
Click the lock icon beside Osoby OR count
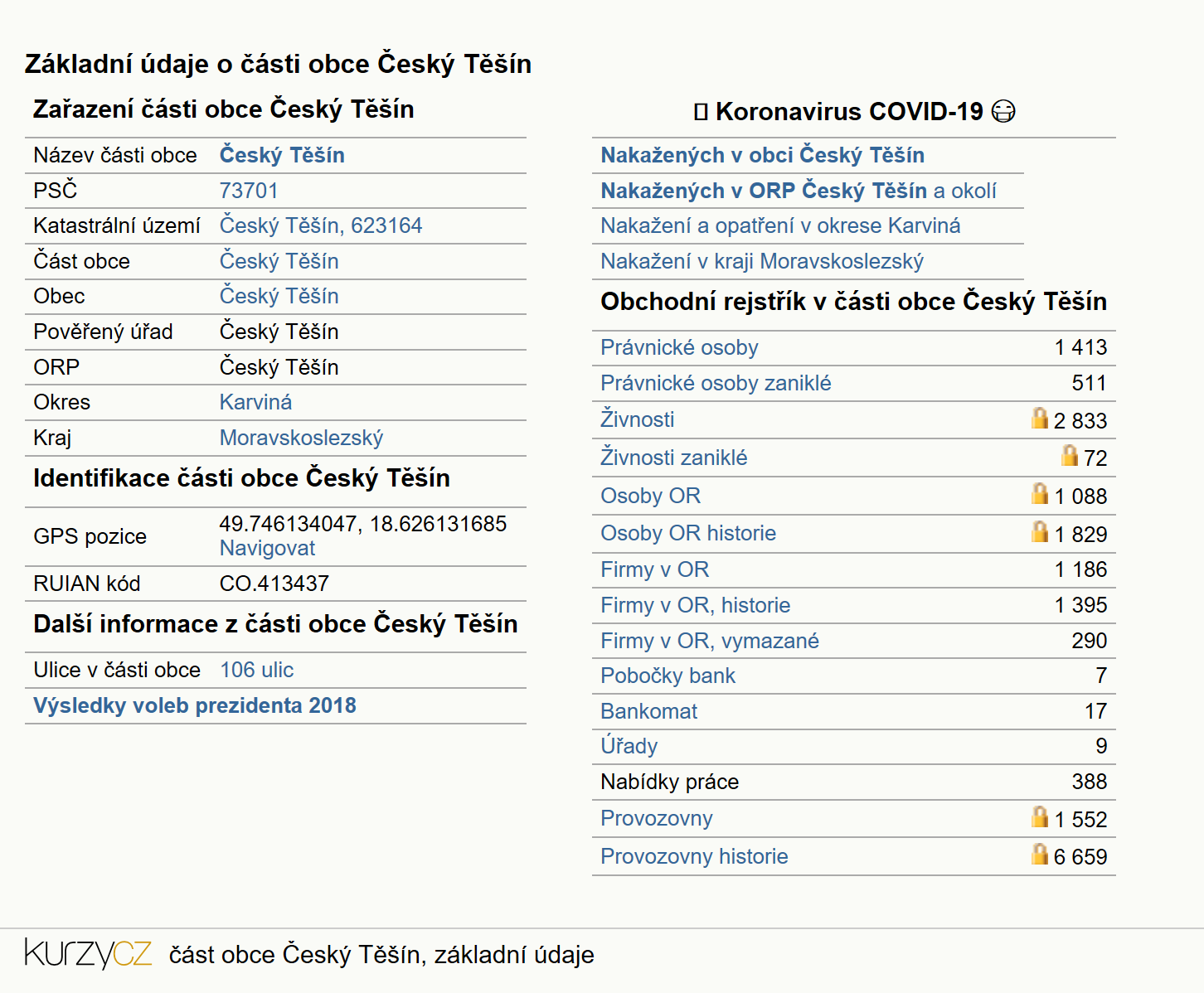point(1040,493)
